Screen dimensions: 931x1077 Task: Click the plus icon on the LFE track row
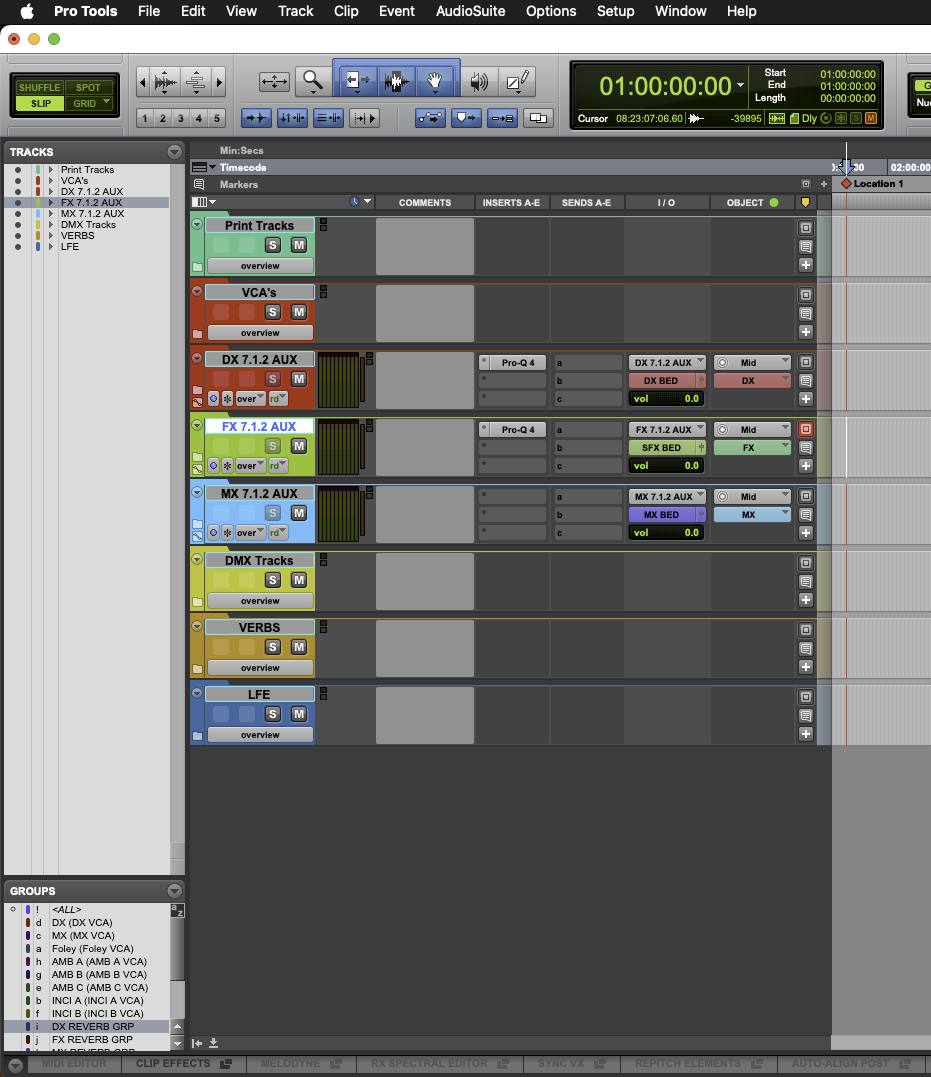tap(806, 734)
